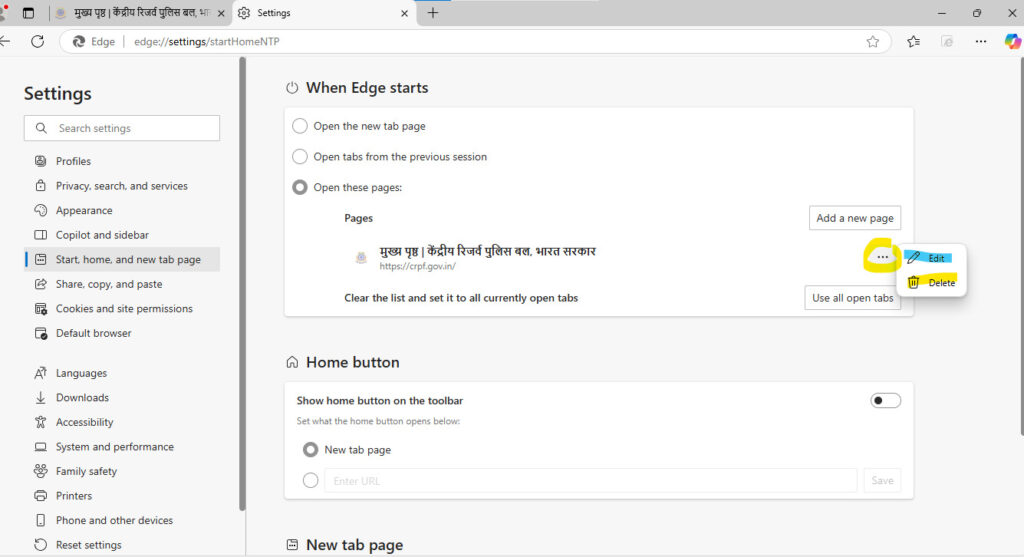The image size is (1024, 557).
Task: Click the Family safety icon
Action: pyautogui.click(x=40, y=471)
